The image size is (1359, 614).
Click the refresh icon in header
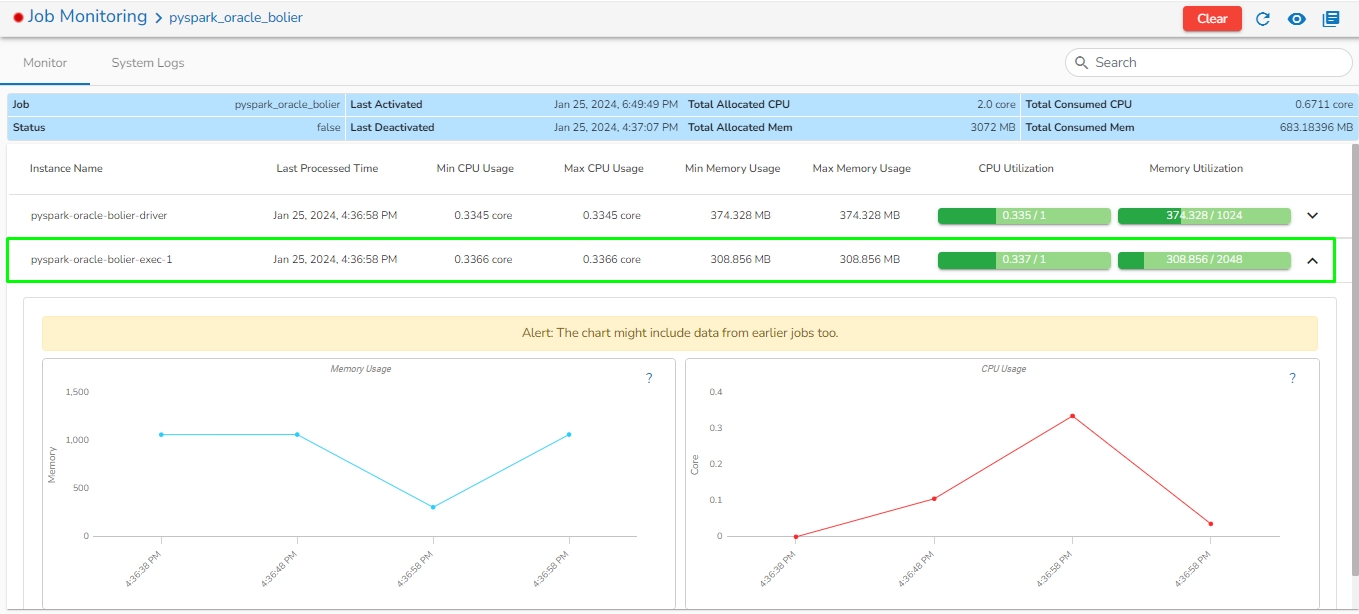1263,19
